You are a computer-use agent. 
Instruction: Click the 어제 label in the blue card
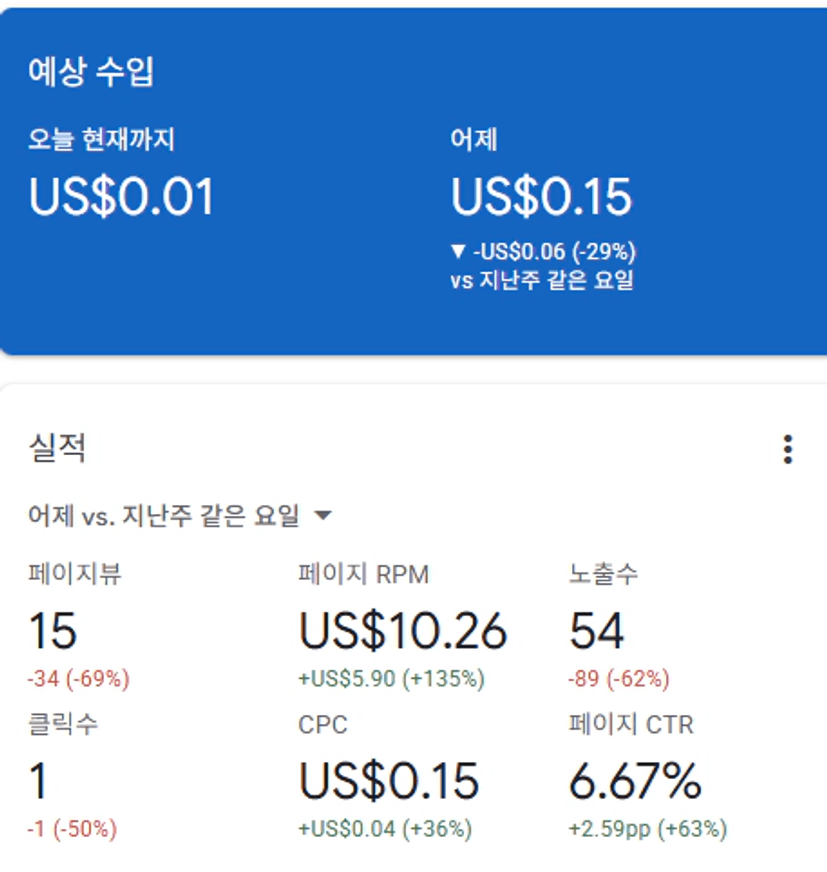click(474, 140)
